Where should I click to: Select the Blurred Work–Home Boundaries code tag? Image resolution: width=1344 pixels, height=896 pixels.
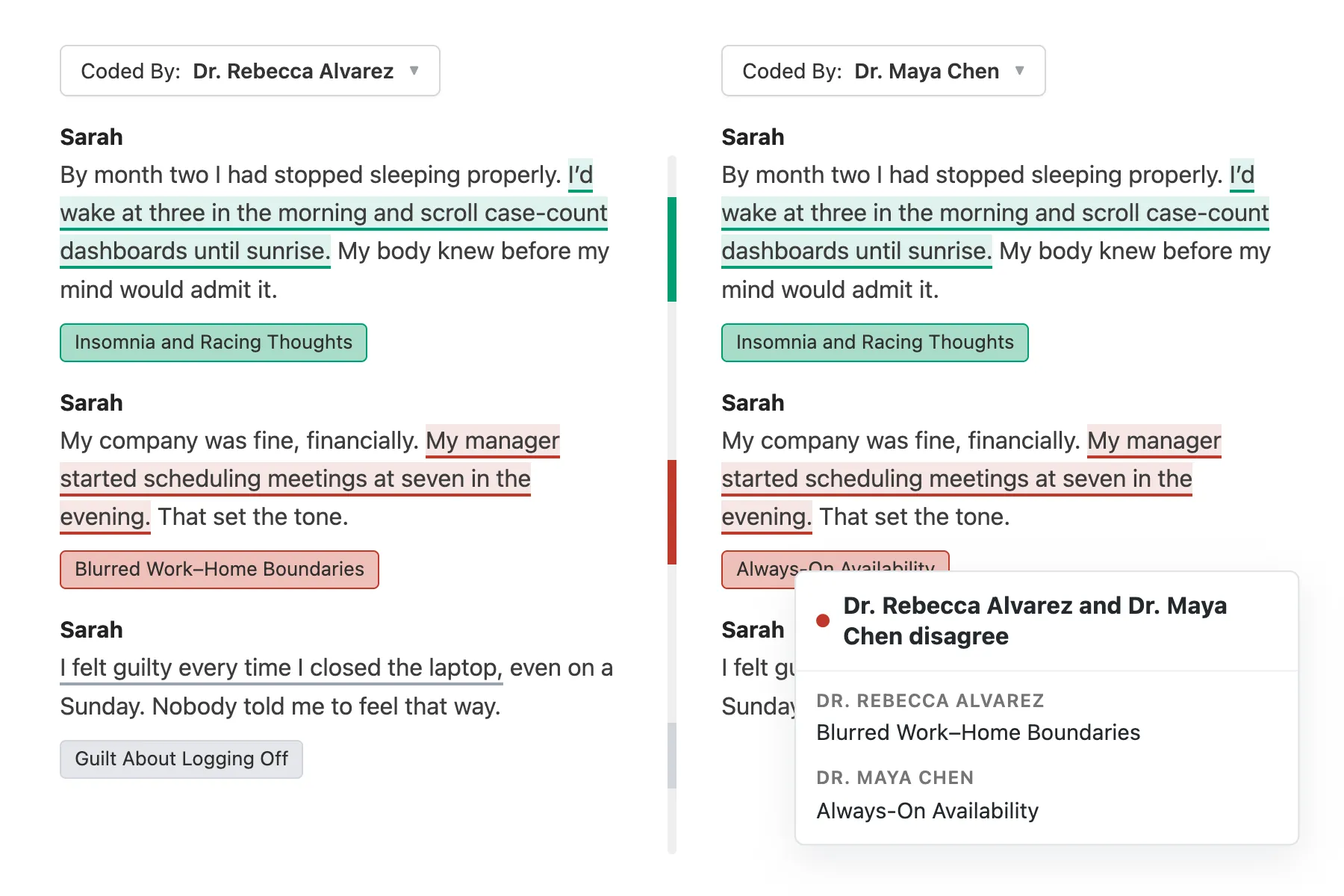pyautogui.click(x=220, y=570)
